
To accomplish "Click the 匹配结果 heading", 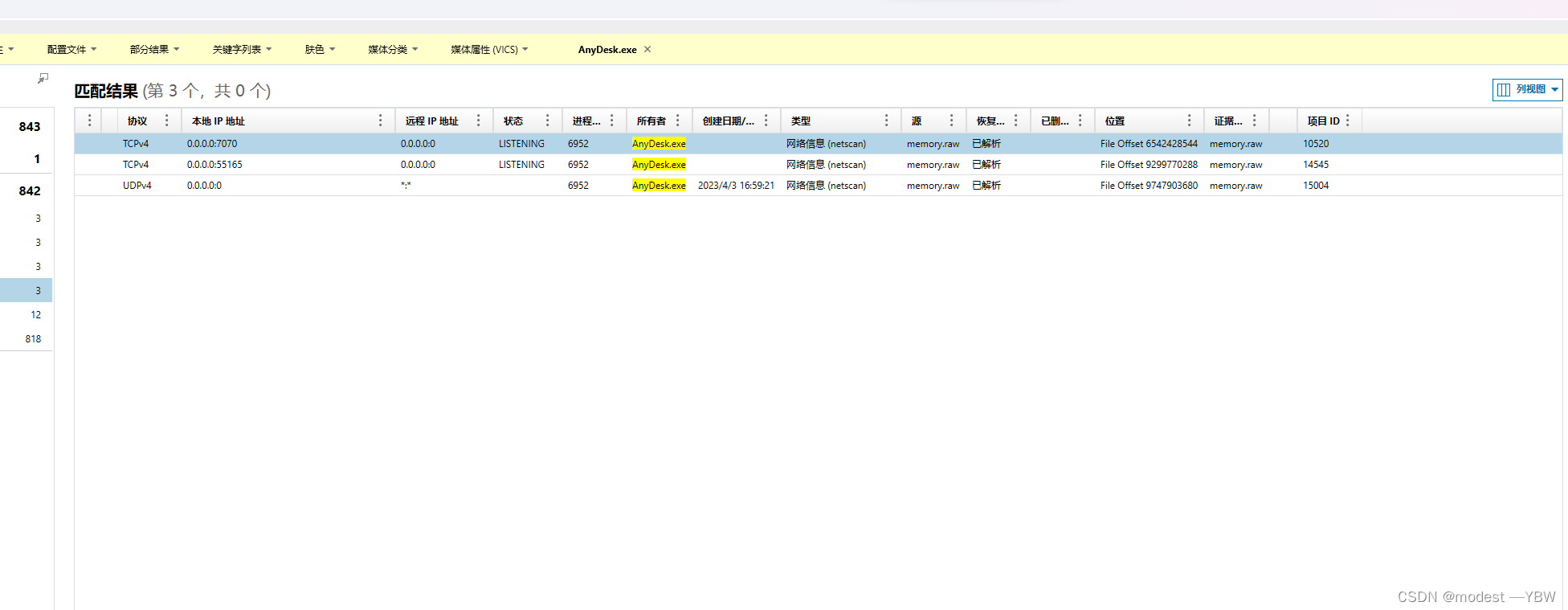I will 106,91.
